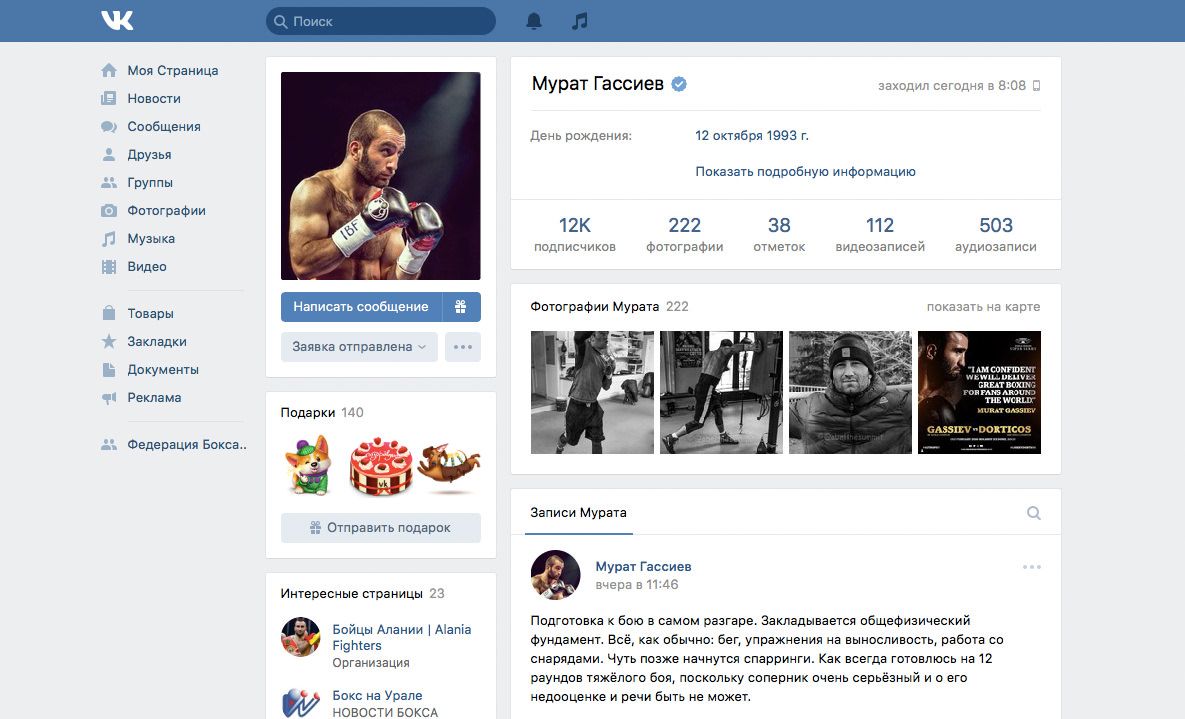Screen dimensions: 1185x719
Task: Click показать на карте link
Action: 983,307
